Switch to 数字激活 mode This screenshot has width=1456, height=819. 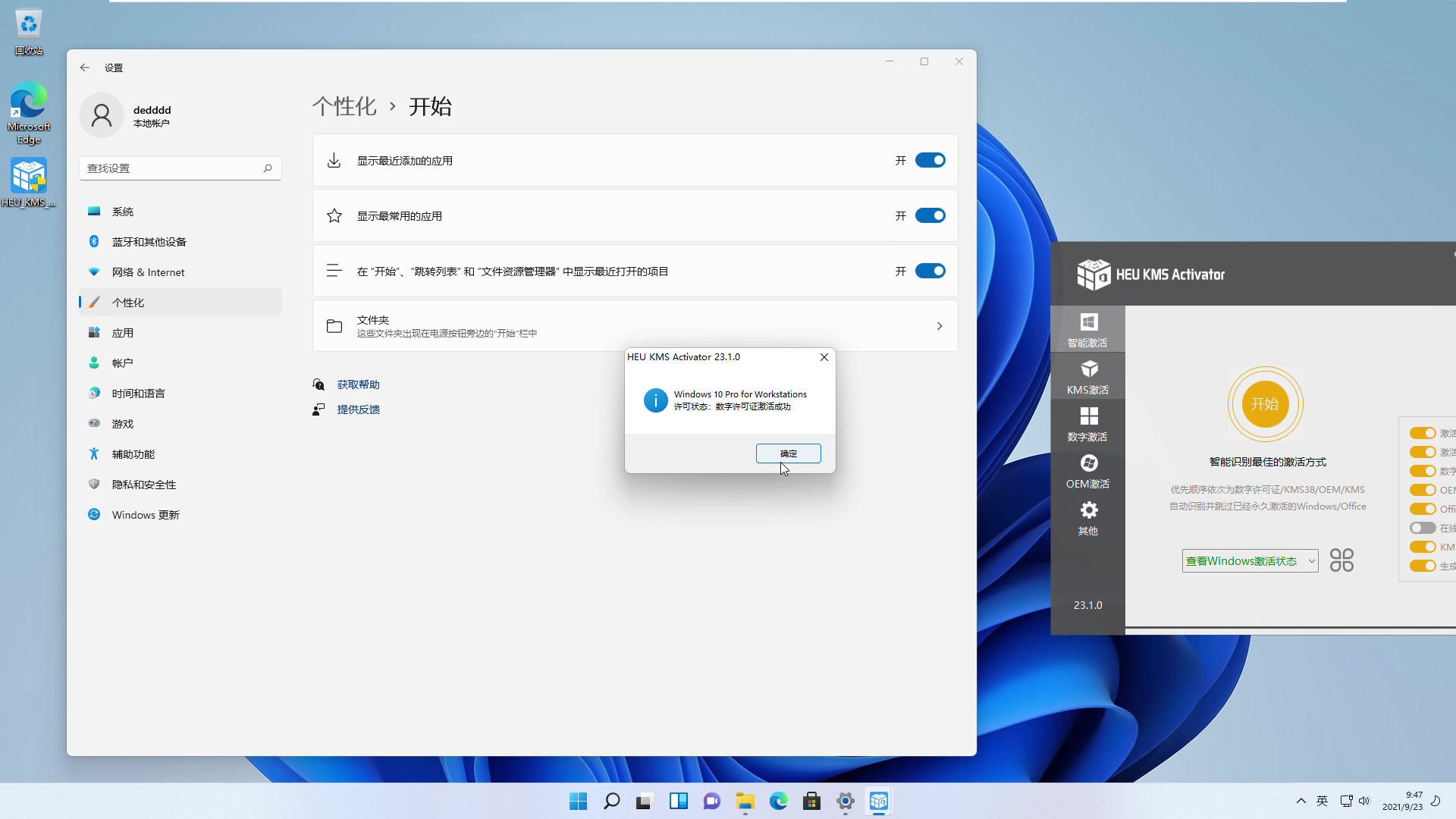[x=1087, y=425]
